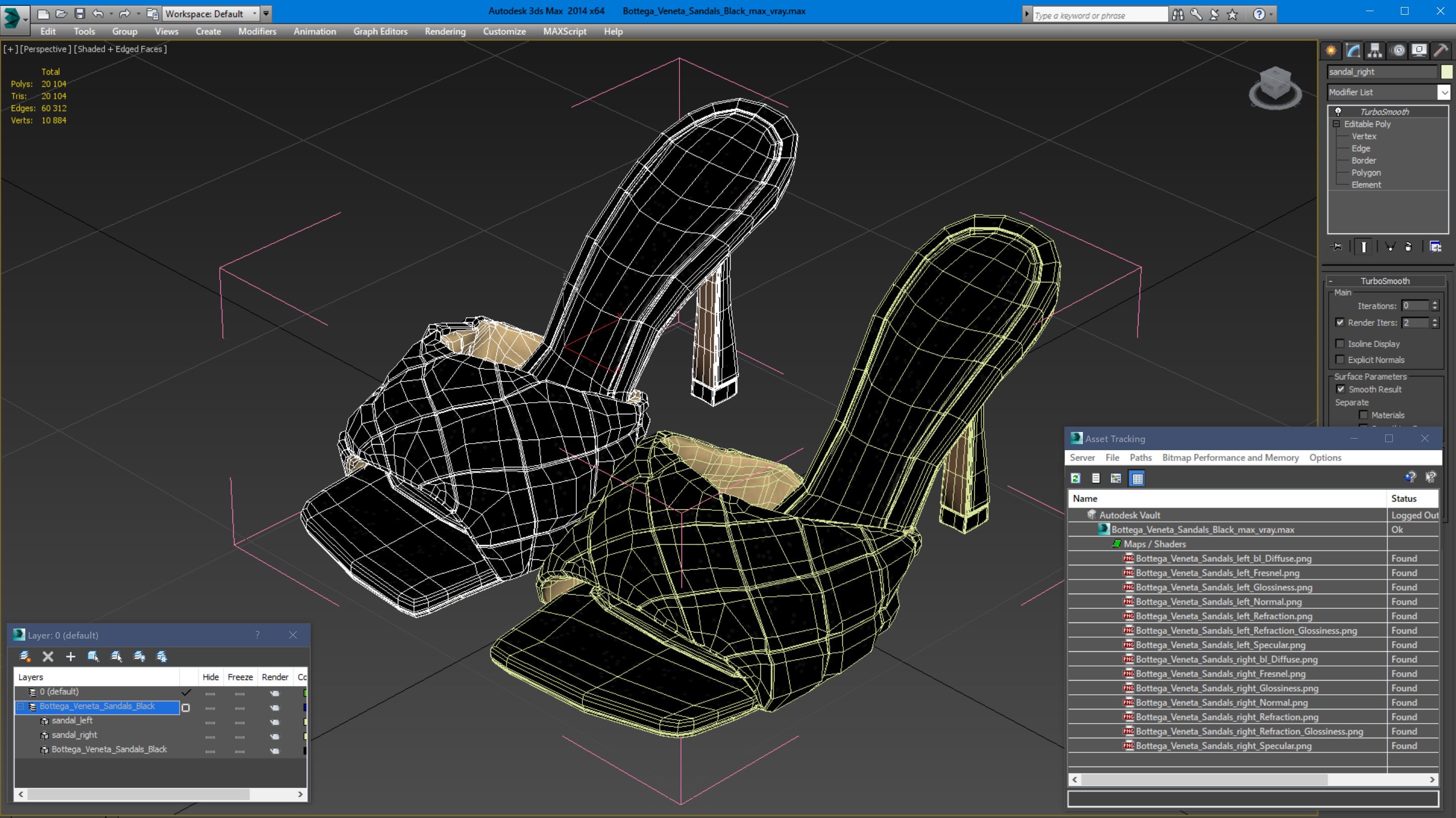The height and width of the screenshot is (818, 1456).
Task: Collapse the Editable Poly stack entry
Action: 1337,124
